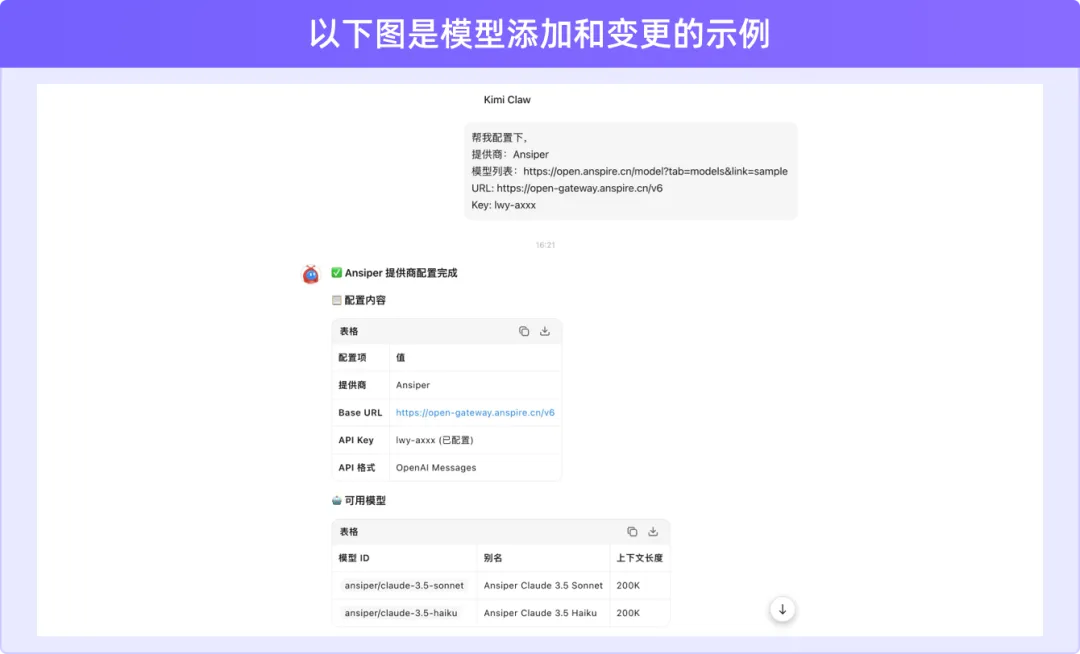Open the open-gateway.anspire.cn/v6 link in table
Viewport: 1080px width, 654px height.
(475, 412)
